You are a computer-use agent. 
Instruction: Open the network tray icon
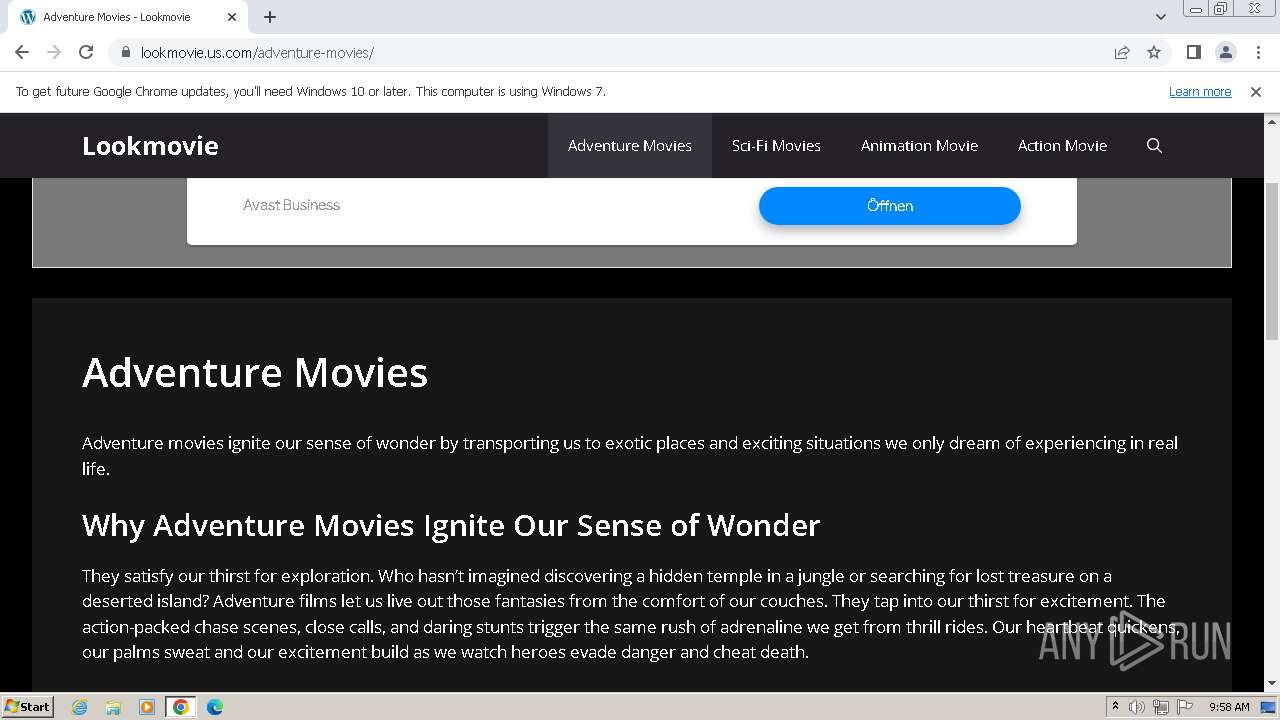pos(1160,707)
